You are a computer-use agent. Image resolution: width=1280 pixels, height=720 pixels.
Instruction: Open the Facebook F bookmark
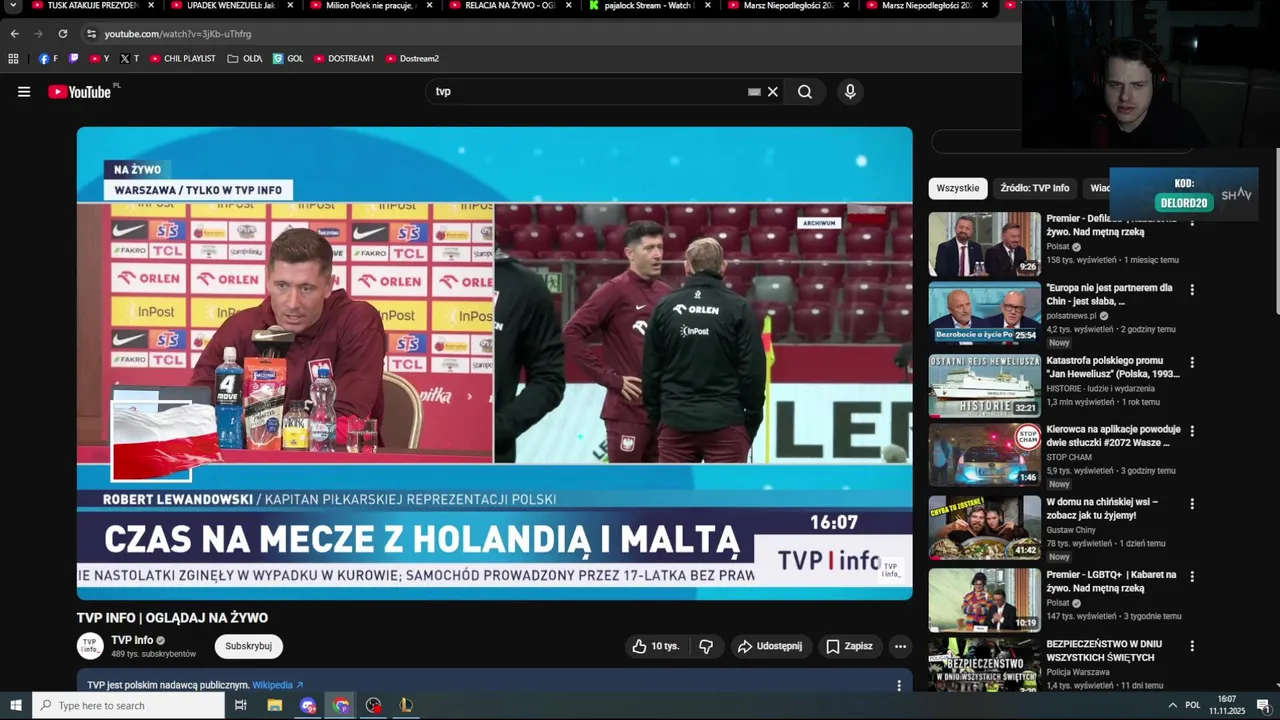[x=48, y=59]
